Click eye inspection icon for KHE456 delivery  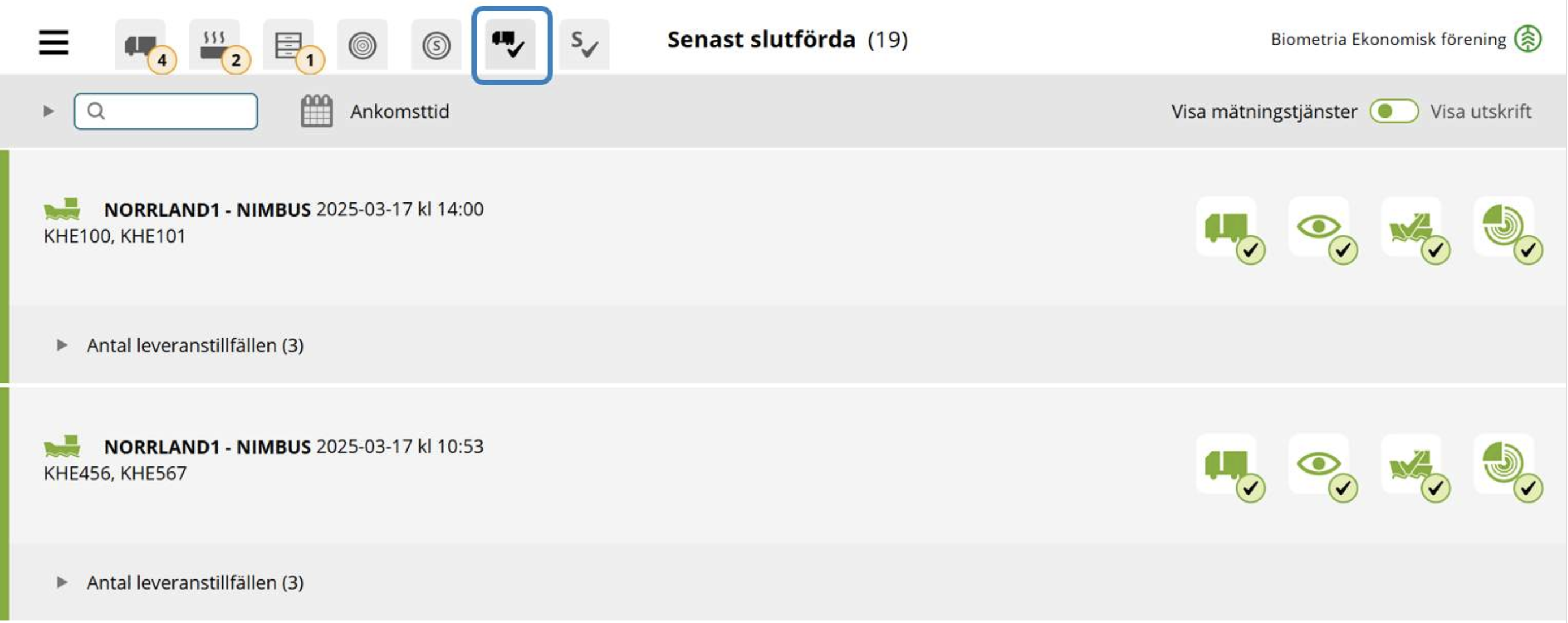coord(1322,467)
